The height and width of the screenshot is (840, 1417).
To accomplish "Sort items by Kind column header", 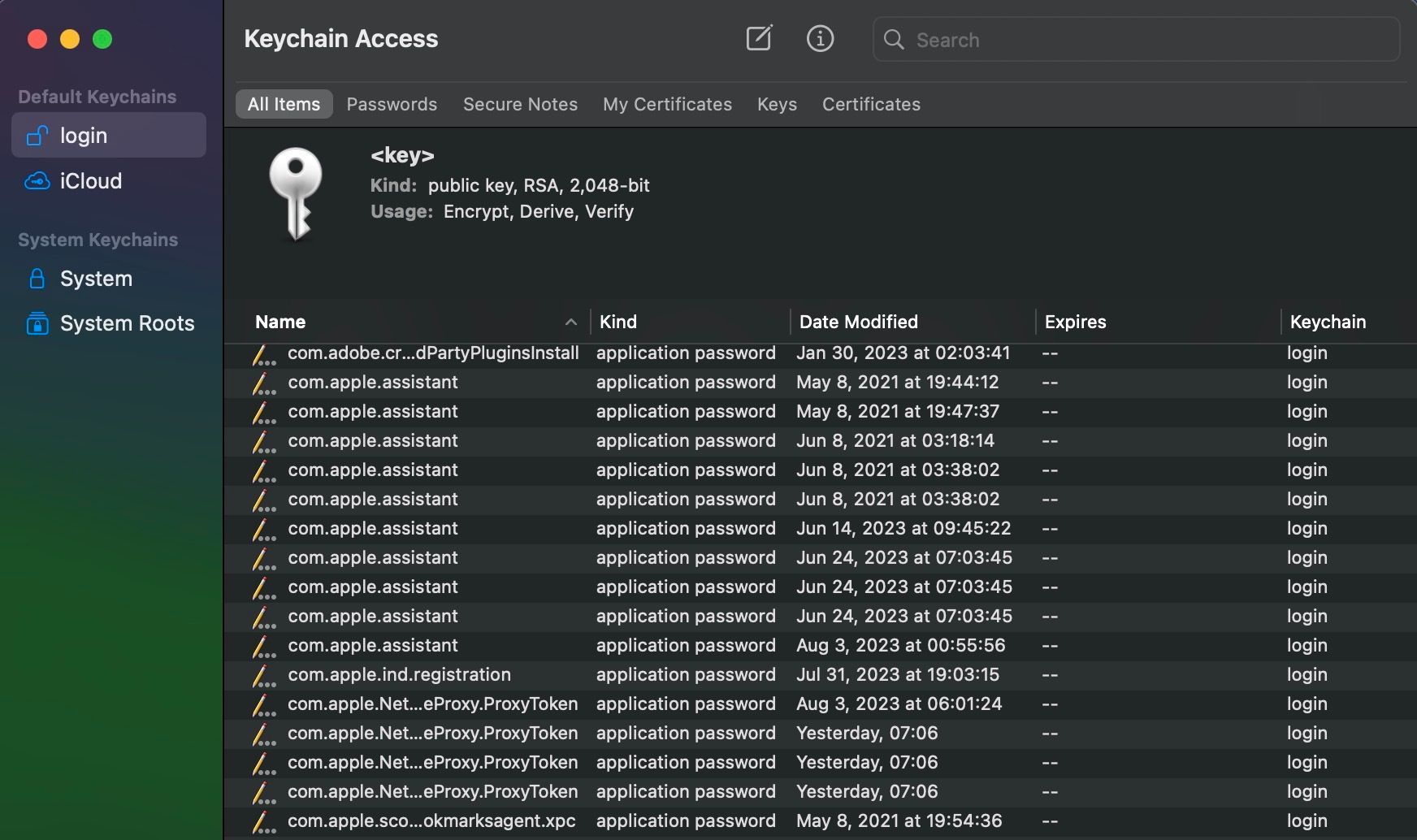I will (618, 322).
